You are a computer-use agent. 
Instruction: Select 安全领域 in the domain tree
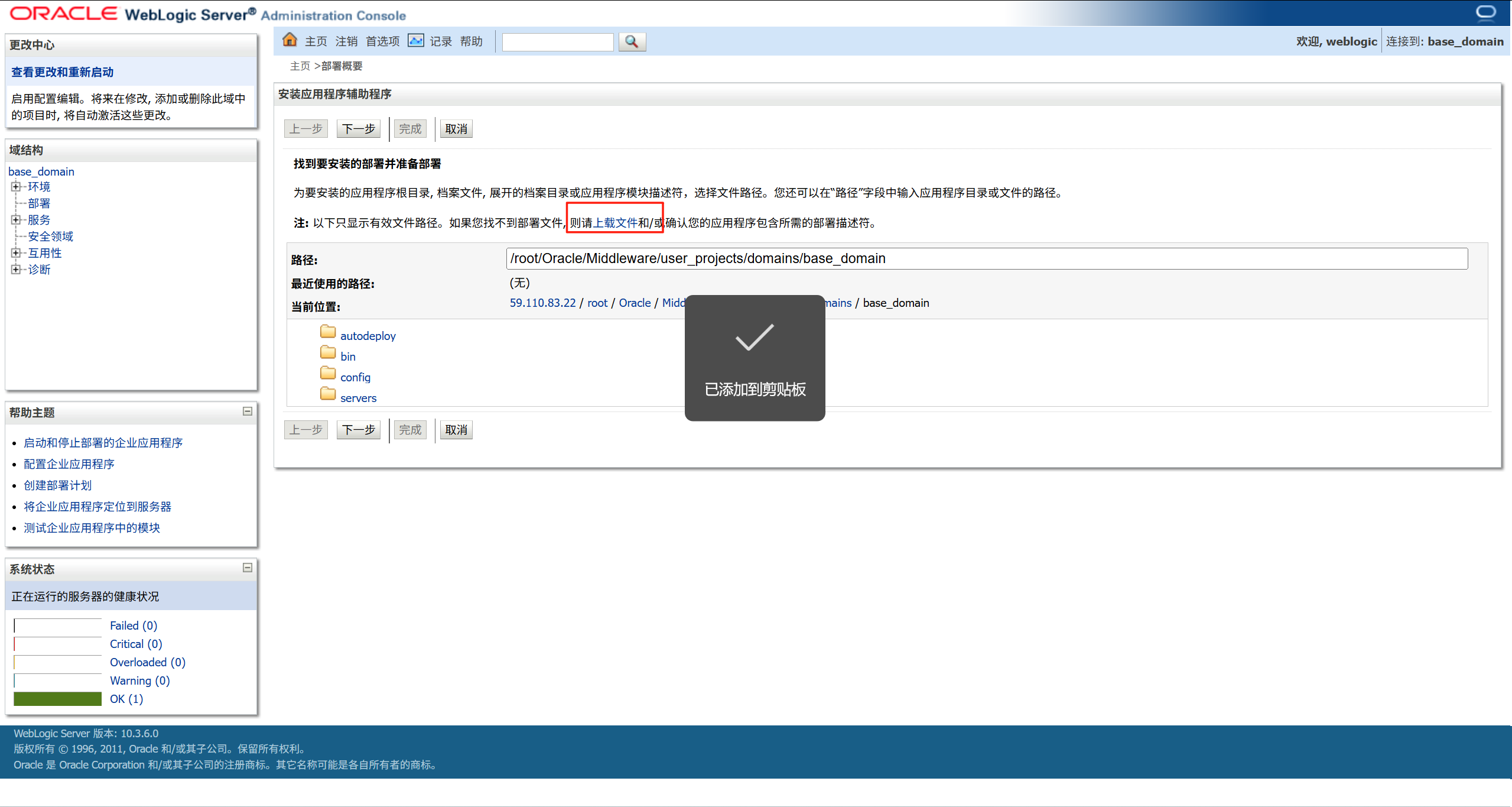click(x=50, y=236)
